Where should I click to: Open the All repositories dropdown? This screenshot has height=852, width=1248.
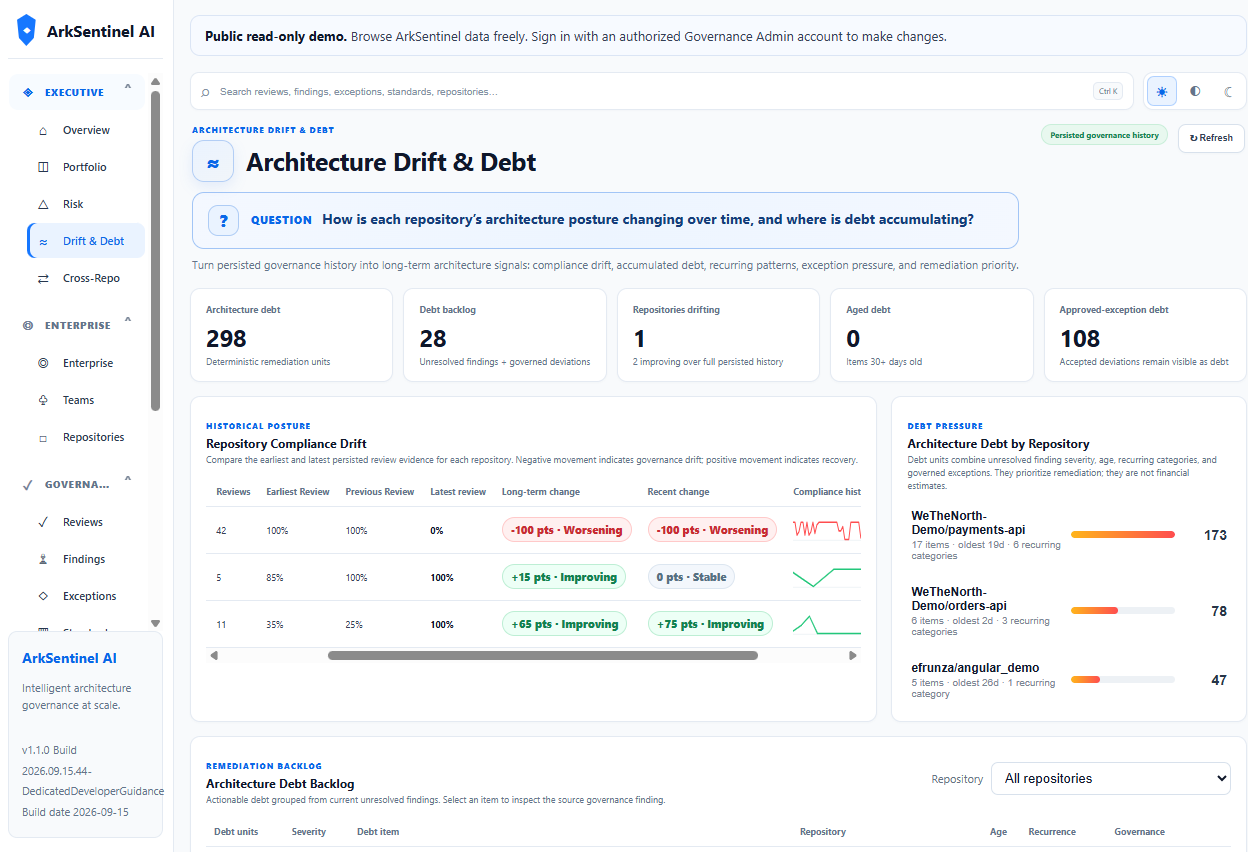(1111, 778)
